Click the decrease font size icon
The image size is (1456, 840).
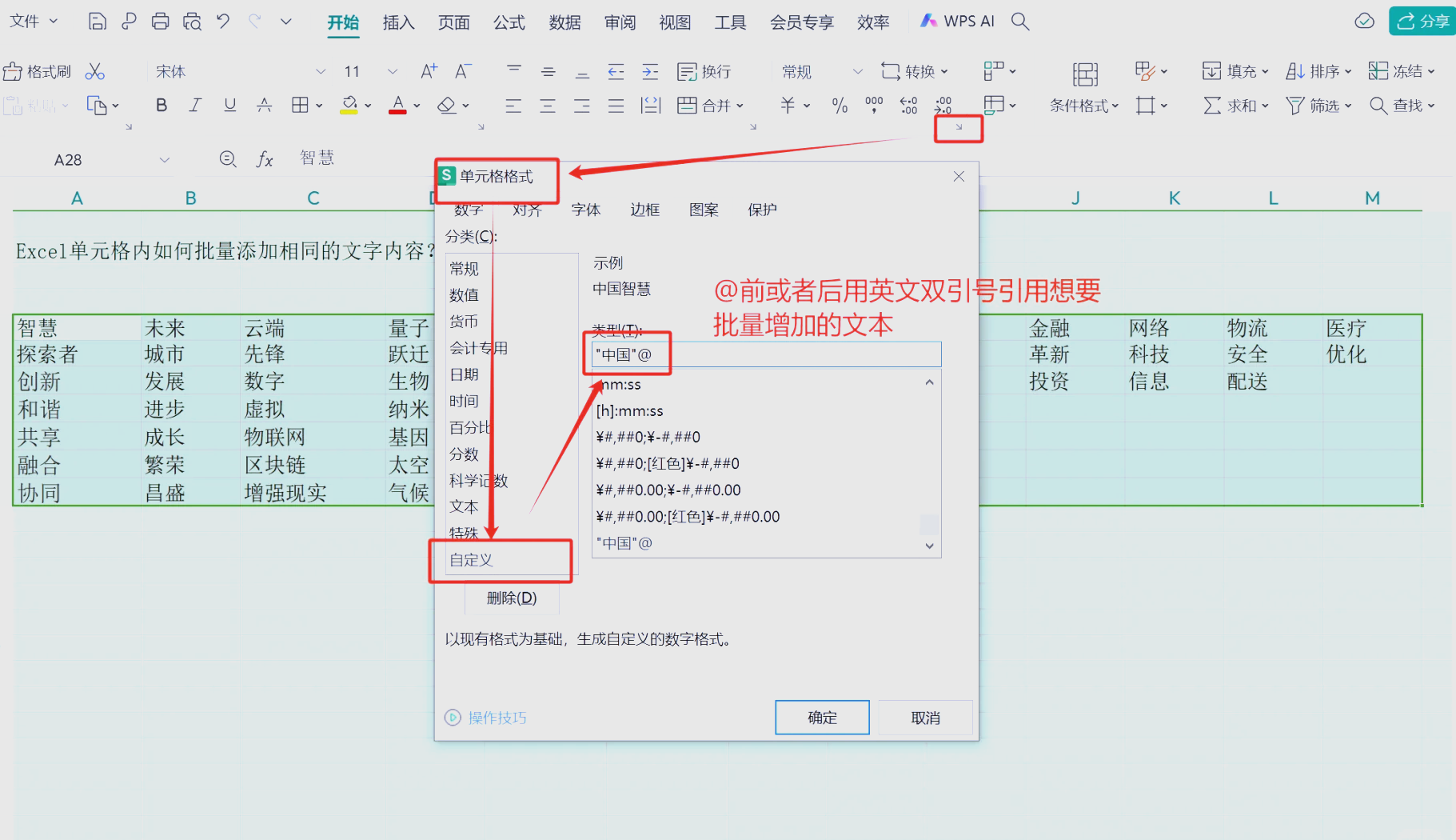click(463, 71)
